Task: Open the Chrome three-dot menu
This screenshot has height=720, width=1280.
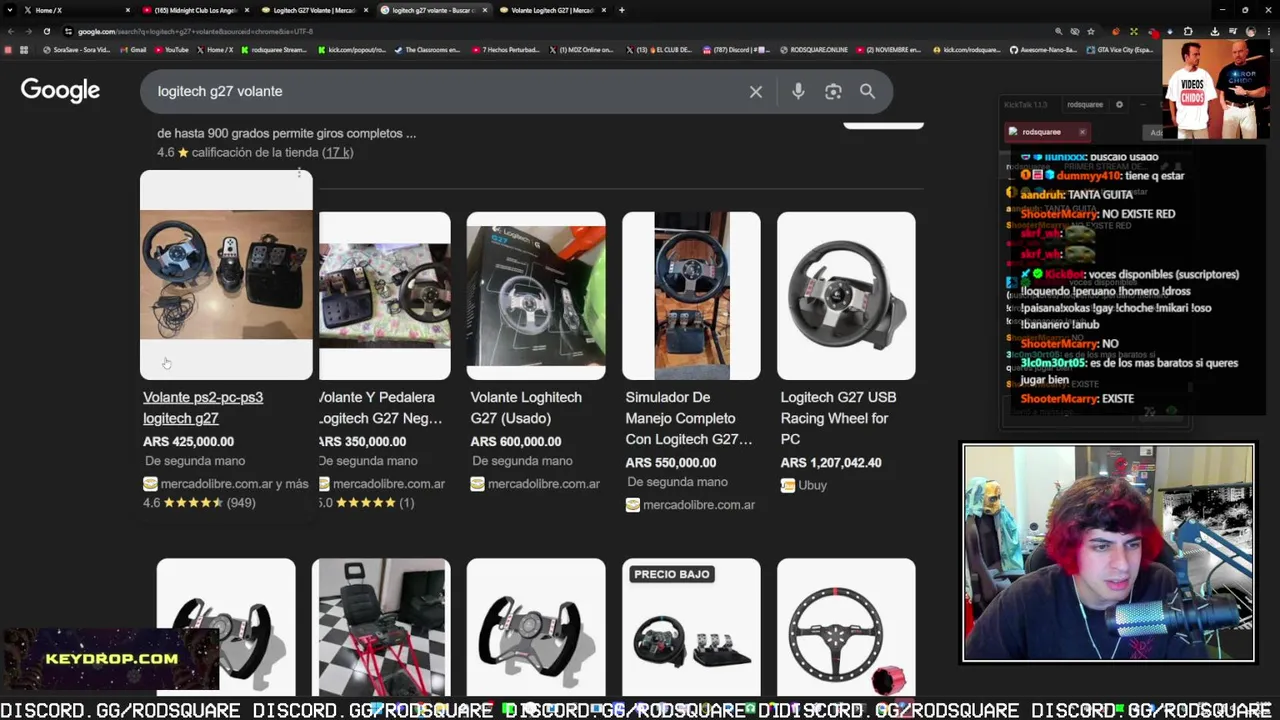Action: 1269,31
